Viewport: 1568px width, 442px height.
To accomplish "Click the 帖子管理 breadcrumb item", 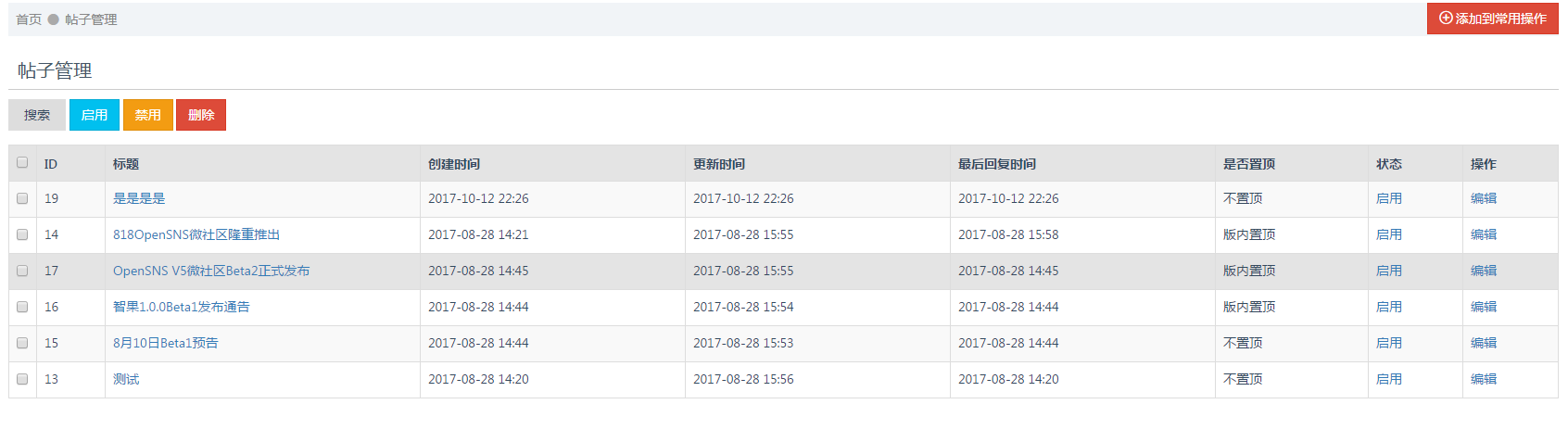I will point(91,19).
